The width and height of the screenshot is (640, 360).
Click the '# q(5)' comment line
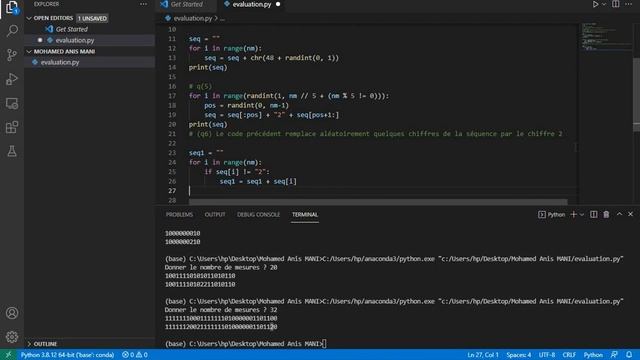(200, 86)
